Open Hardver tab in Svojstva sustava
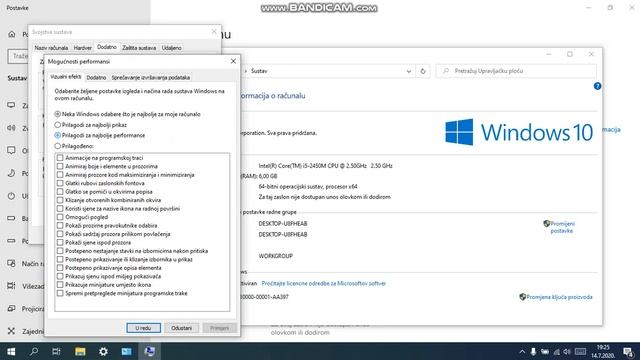640x360 pixels. coord(82,48)
